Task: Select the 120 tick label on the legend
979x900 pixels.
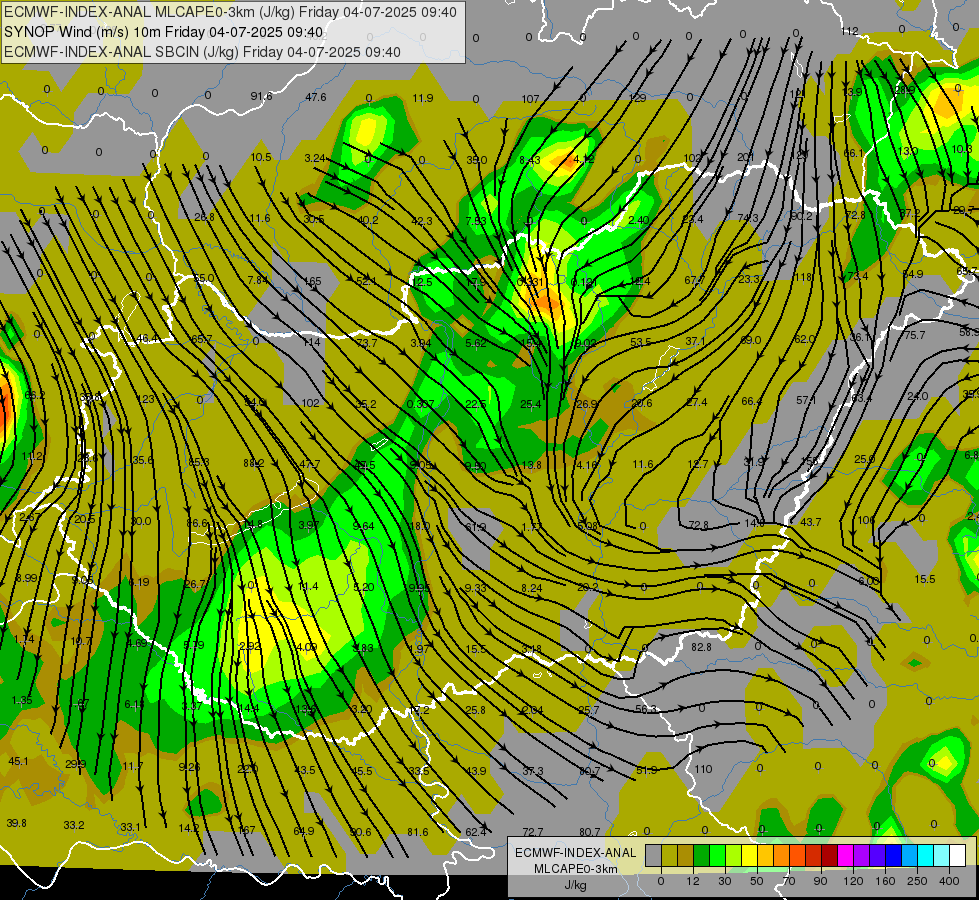Action: tap(853, 881)
